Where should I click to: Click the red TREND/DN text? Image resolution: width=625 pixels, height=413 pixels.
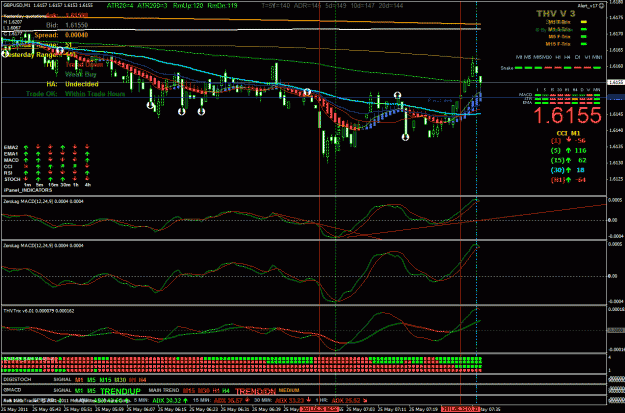[x=255, y=391]
